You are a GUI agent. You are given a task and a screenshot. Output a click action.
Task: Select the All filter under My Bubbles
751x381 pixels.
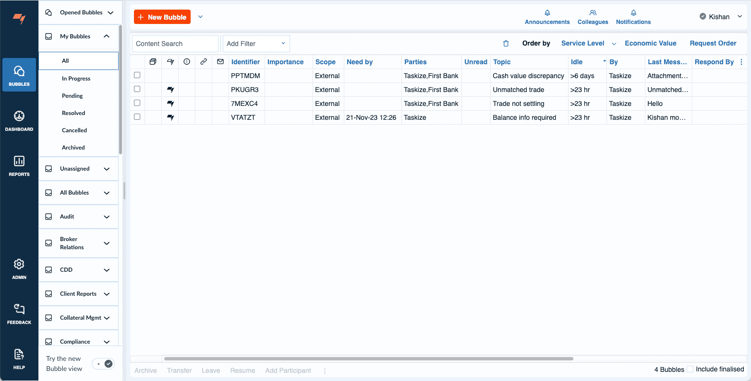[x=79, y=61]
